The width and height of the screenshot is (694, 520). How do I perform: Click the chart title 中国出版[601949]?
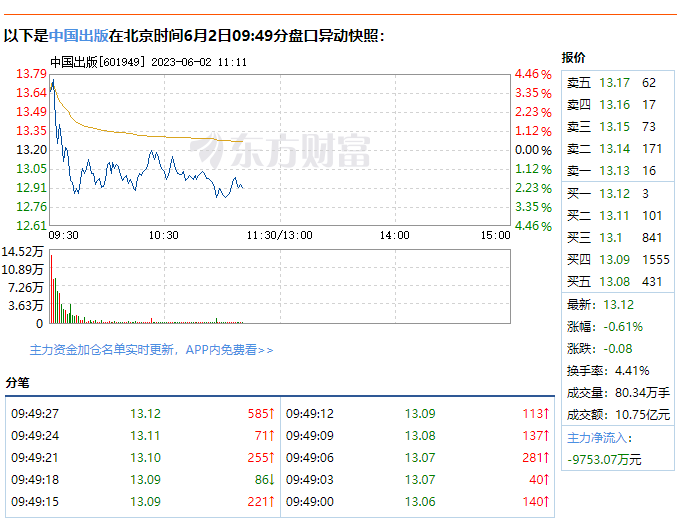tap(97, 62)
